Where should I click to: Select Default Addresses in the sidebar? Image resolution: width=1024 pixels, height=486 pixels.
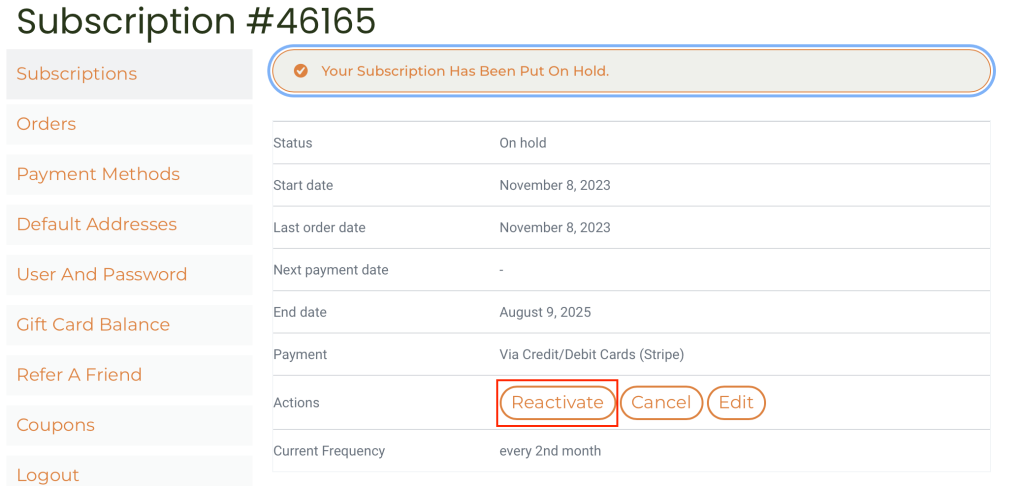[96, 224]
